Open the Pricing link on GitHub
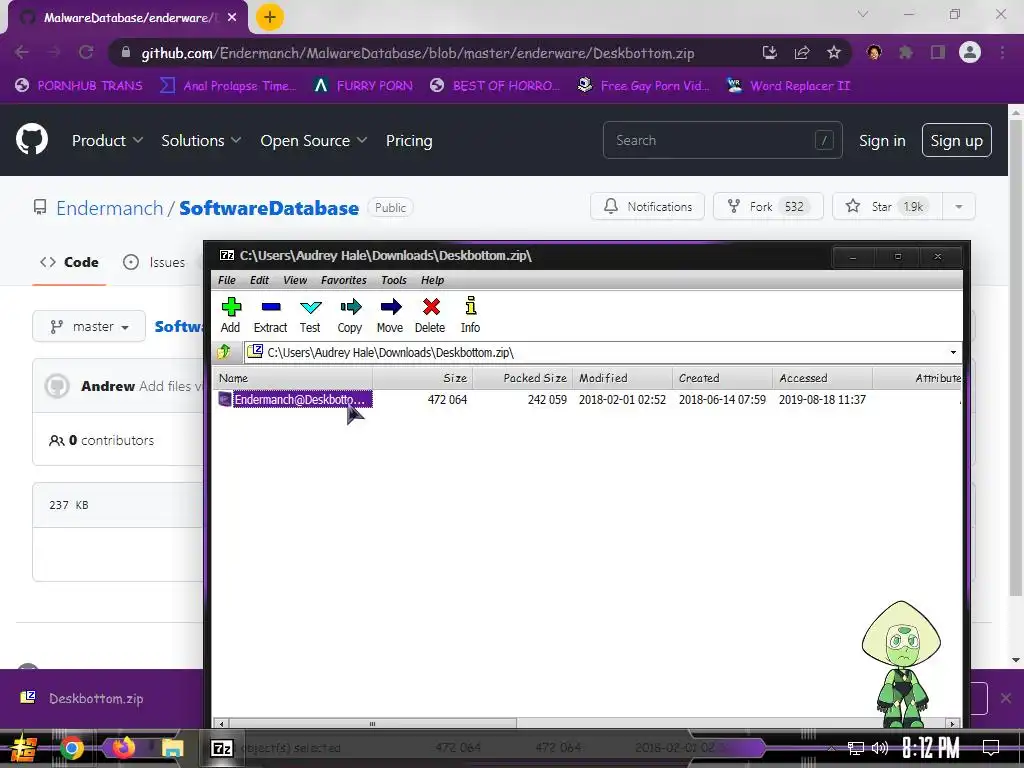This screenshot has height=768, width=1024. [x=409, y=140]
